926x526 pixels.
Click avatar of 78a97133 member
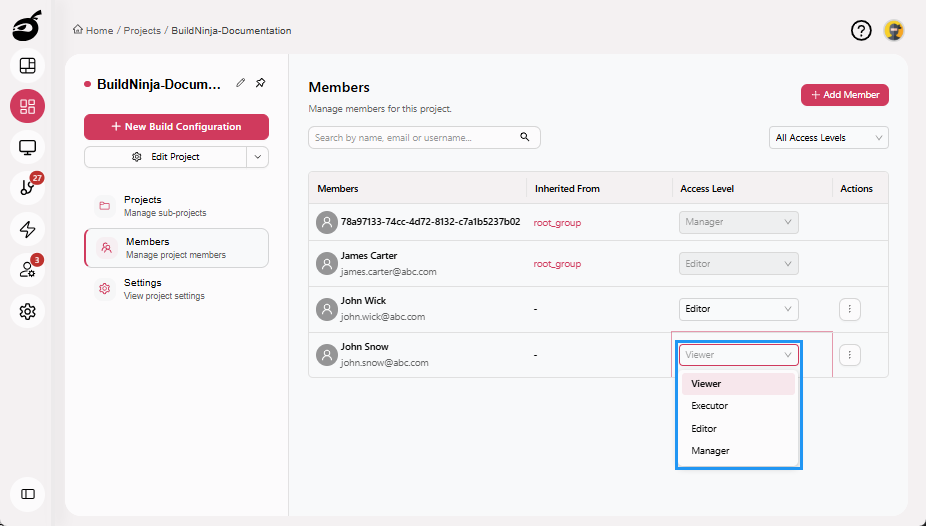point(327,223)
